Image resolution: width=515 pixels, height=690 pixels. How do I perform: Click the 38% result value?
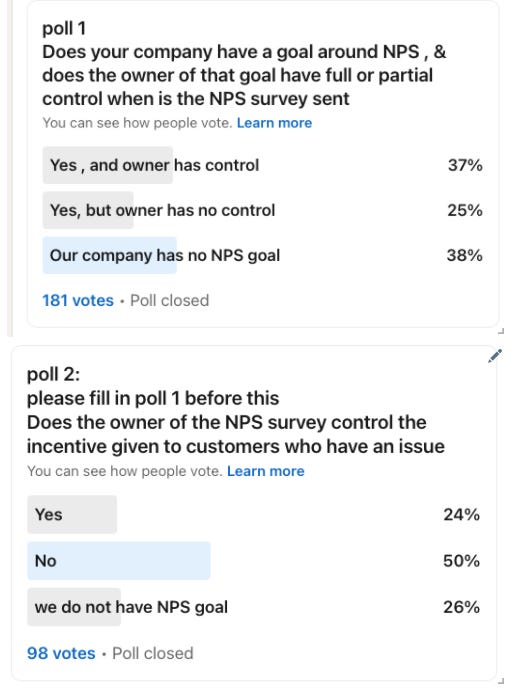465,255
